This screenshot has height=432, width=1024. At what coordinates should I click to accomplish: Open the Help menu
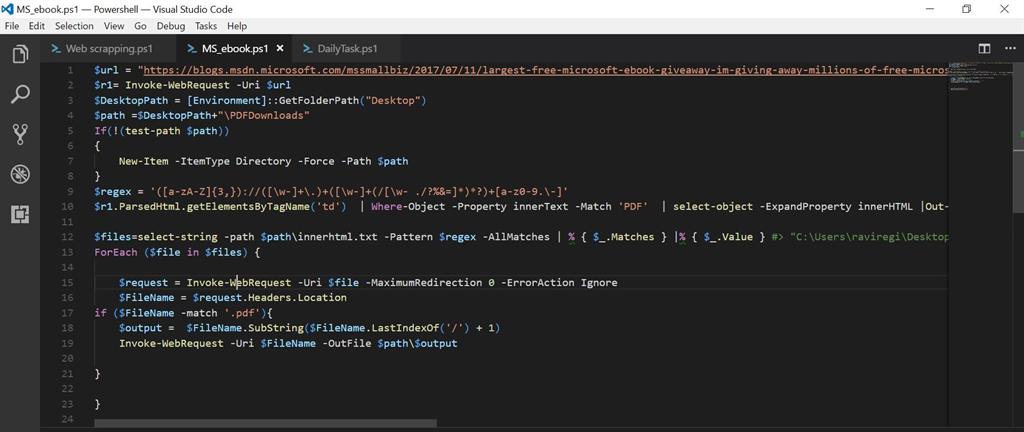[237, 26]
